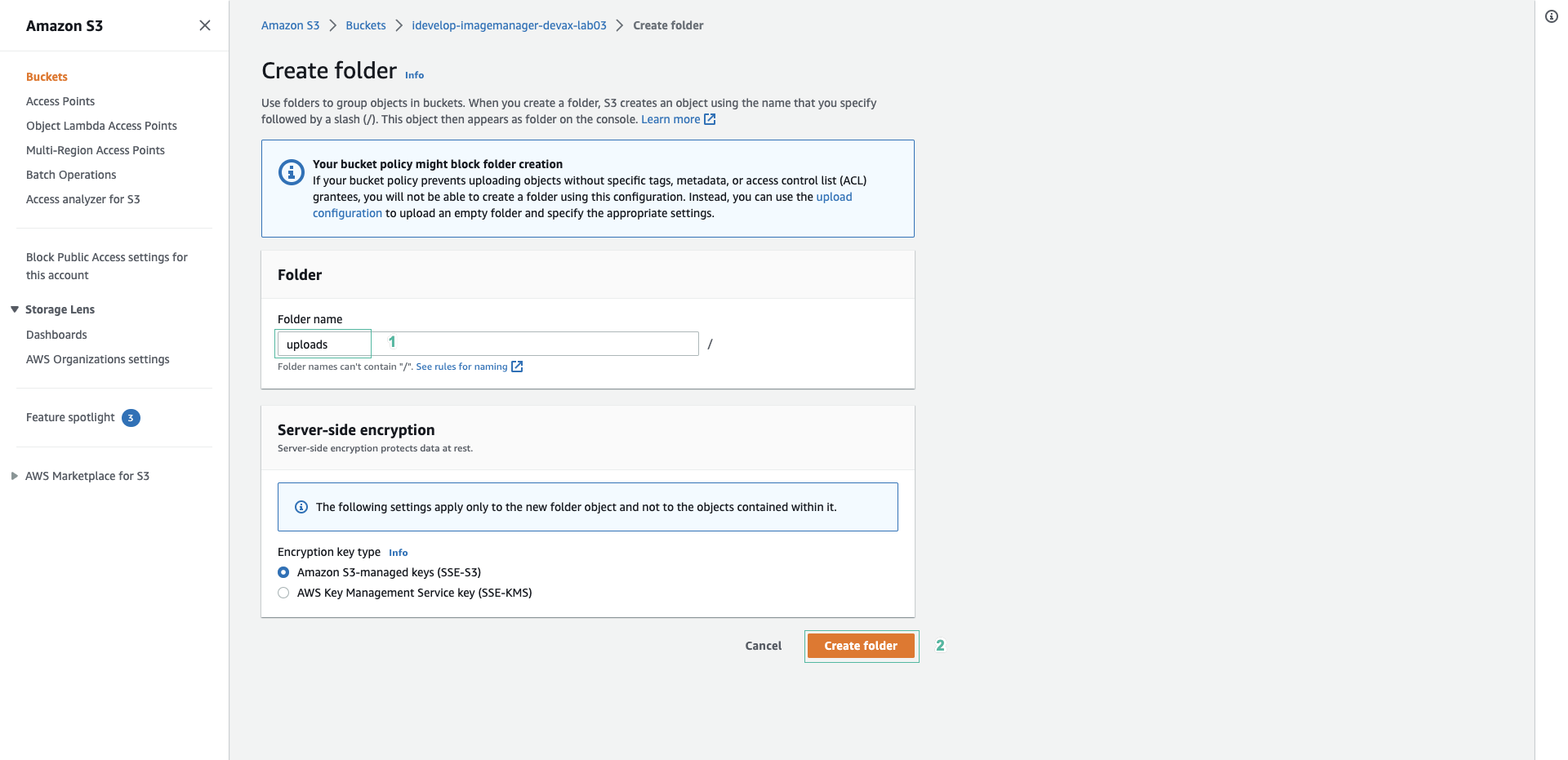Click the Storage Lens heading text
Image resolution: width=1568 pixels, height=760 pixels.
click(60, 309)
